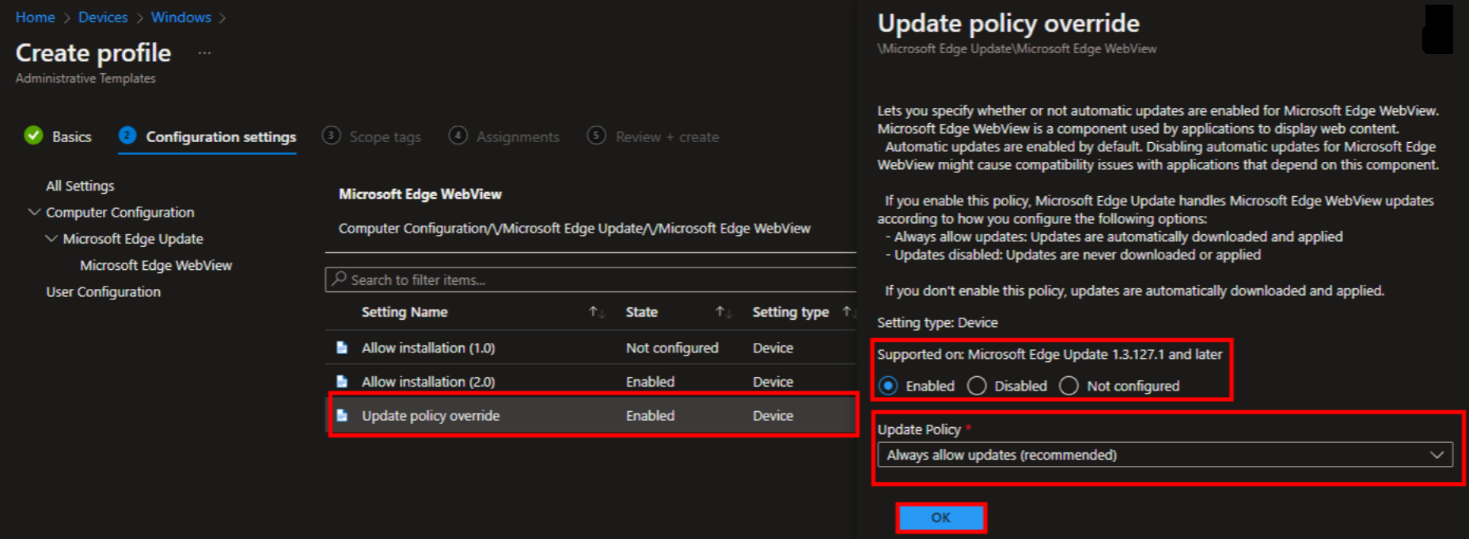Click the ellipsis next to Create profile
1469x539 pixels.
click(205, 53)
